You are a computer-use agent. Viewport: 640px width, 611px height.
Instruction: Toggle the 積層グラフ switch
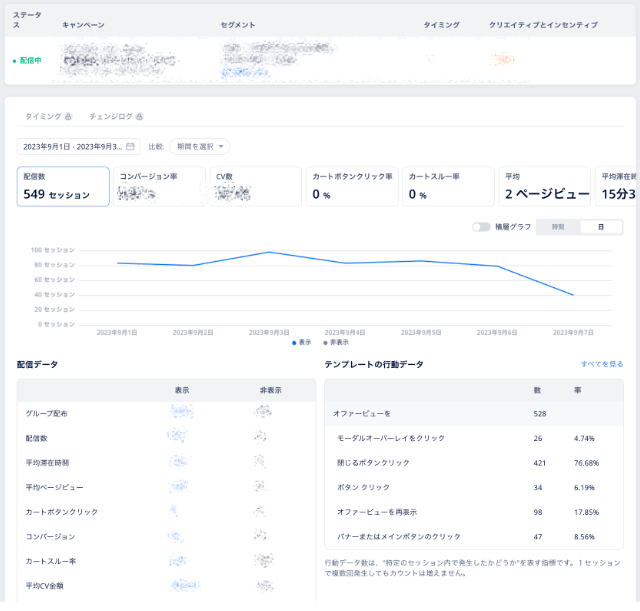[482, 227]
